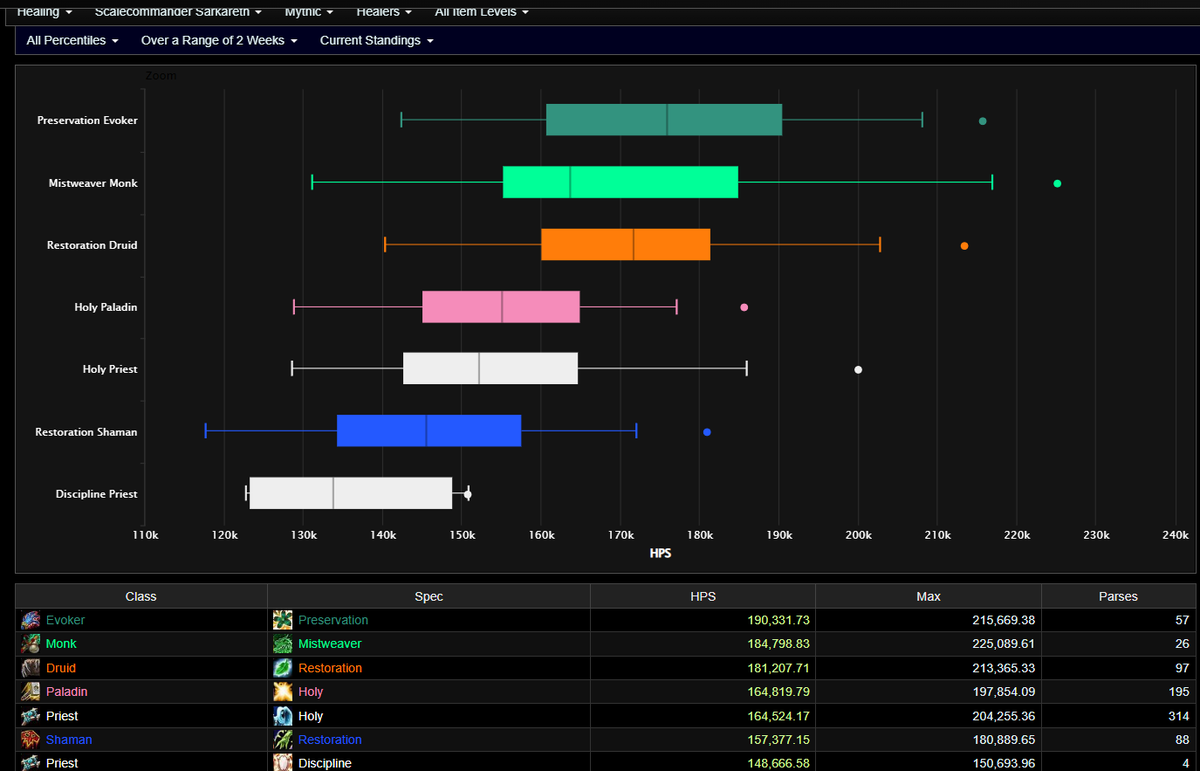Click the Holy Priest box plot bar

click(x=490, y=369)
